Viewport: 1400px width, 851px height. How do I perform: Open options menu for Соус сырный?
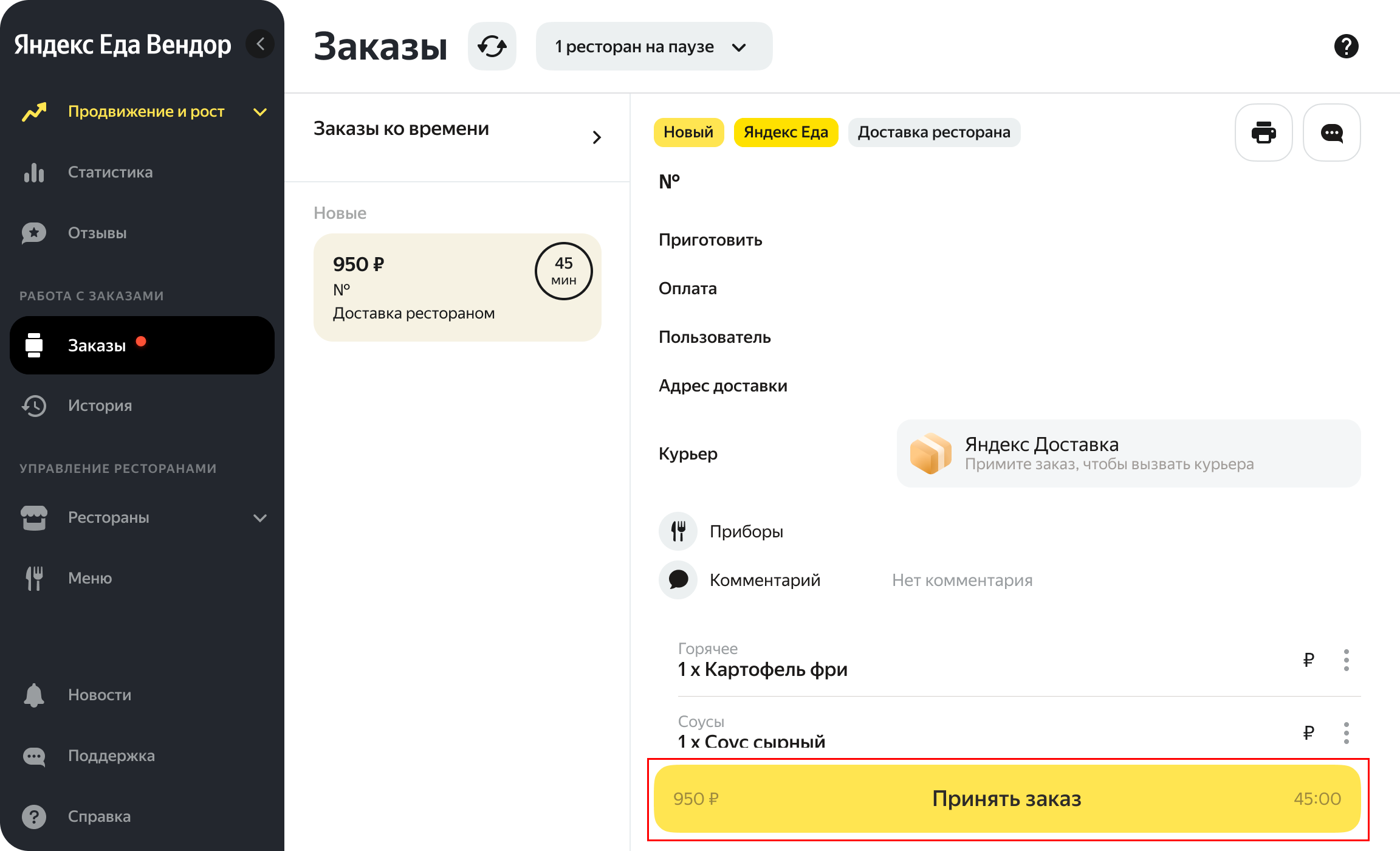click(1346, 733)
